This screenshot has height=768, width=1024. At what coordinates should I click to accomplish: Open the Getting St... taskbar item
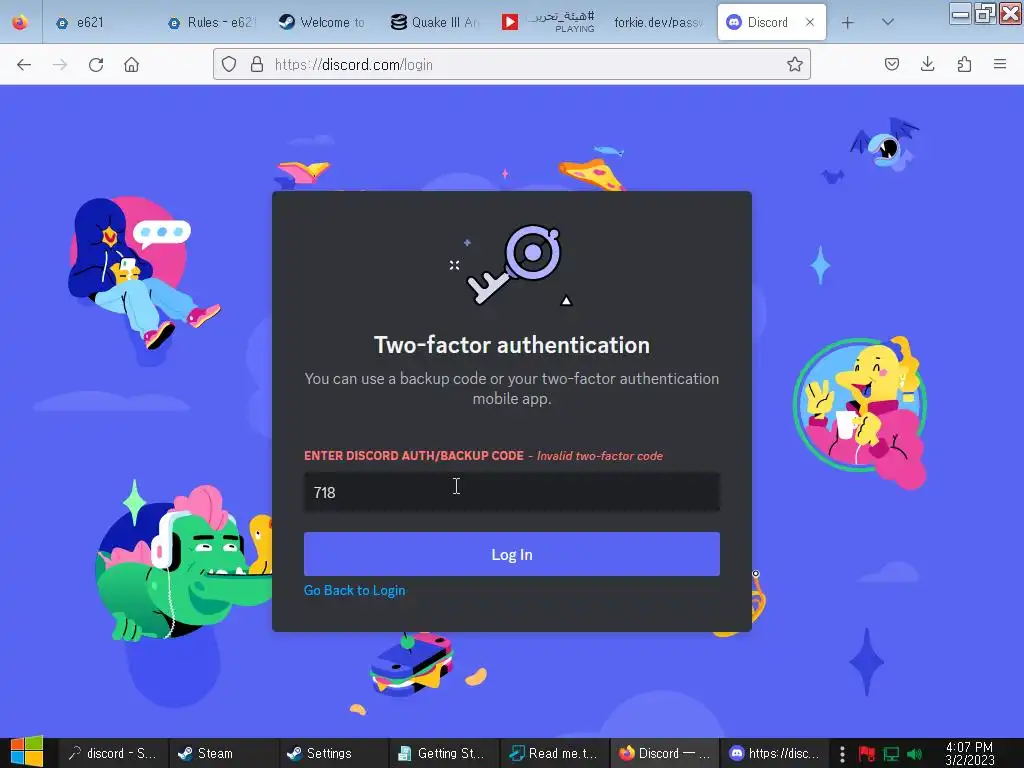pos(444,753)
